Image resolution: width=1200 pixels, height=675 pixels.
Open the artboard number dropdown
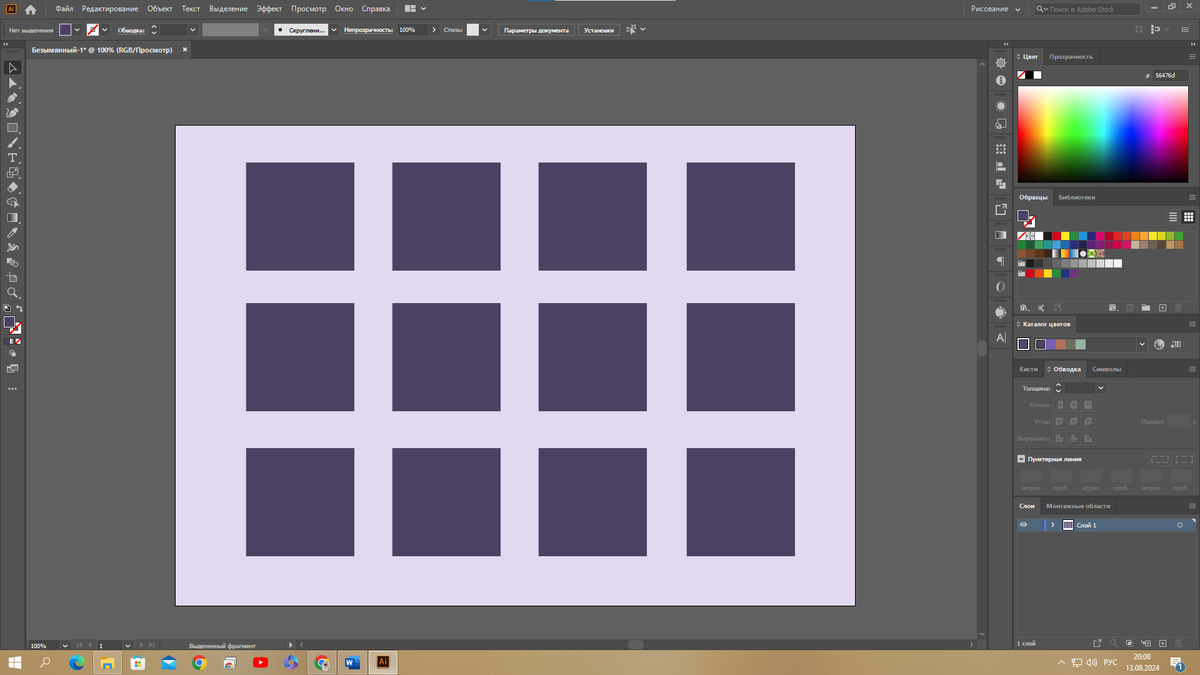[129, 646]
